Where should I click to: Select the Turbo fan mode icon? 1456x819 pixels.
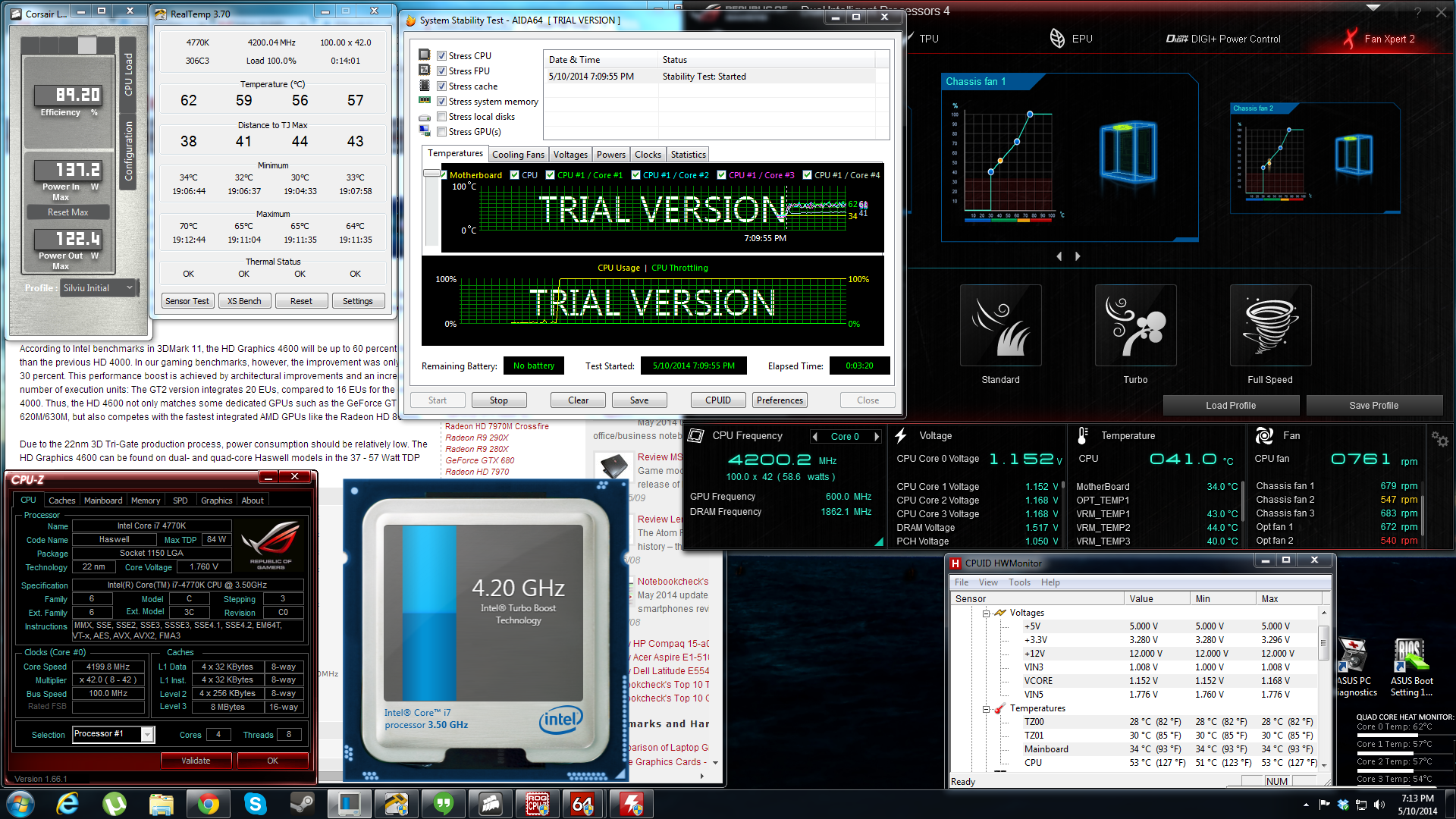click(x=1135, y=325)
